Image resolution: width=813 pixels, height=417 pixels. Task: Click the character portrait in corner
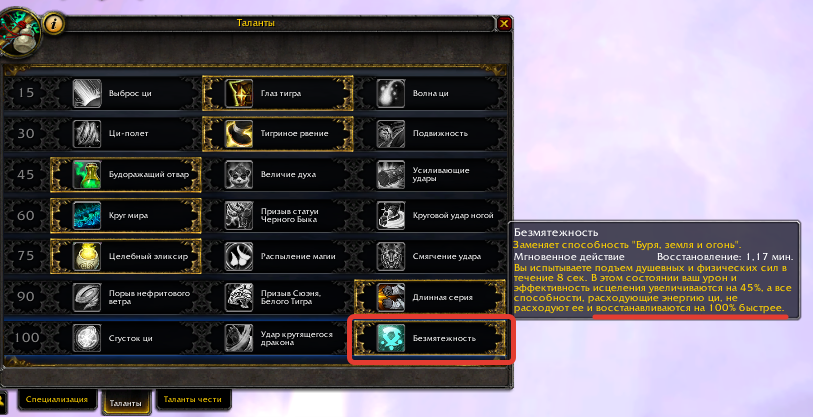pyautogui.click(x=20, y=31)
